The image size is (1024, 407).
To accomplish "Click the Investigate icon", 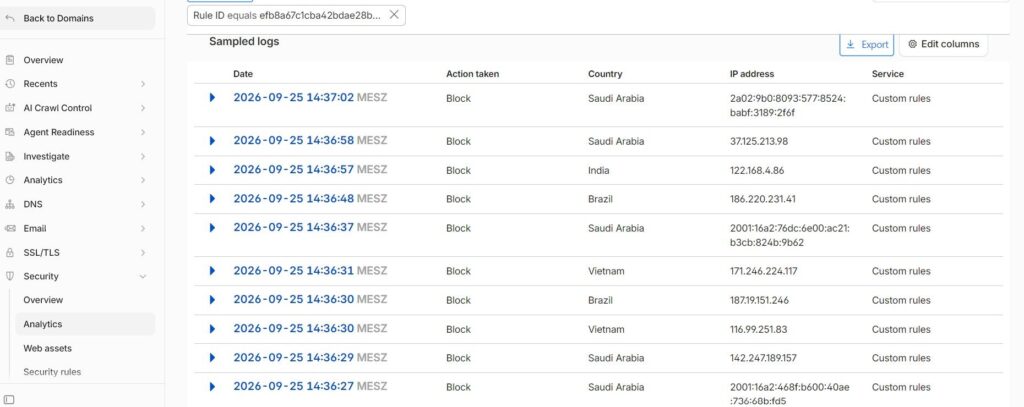I will [x=10, y=156].
